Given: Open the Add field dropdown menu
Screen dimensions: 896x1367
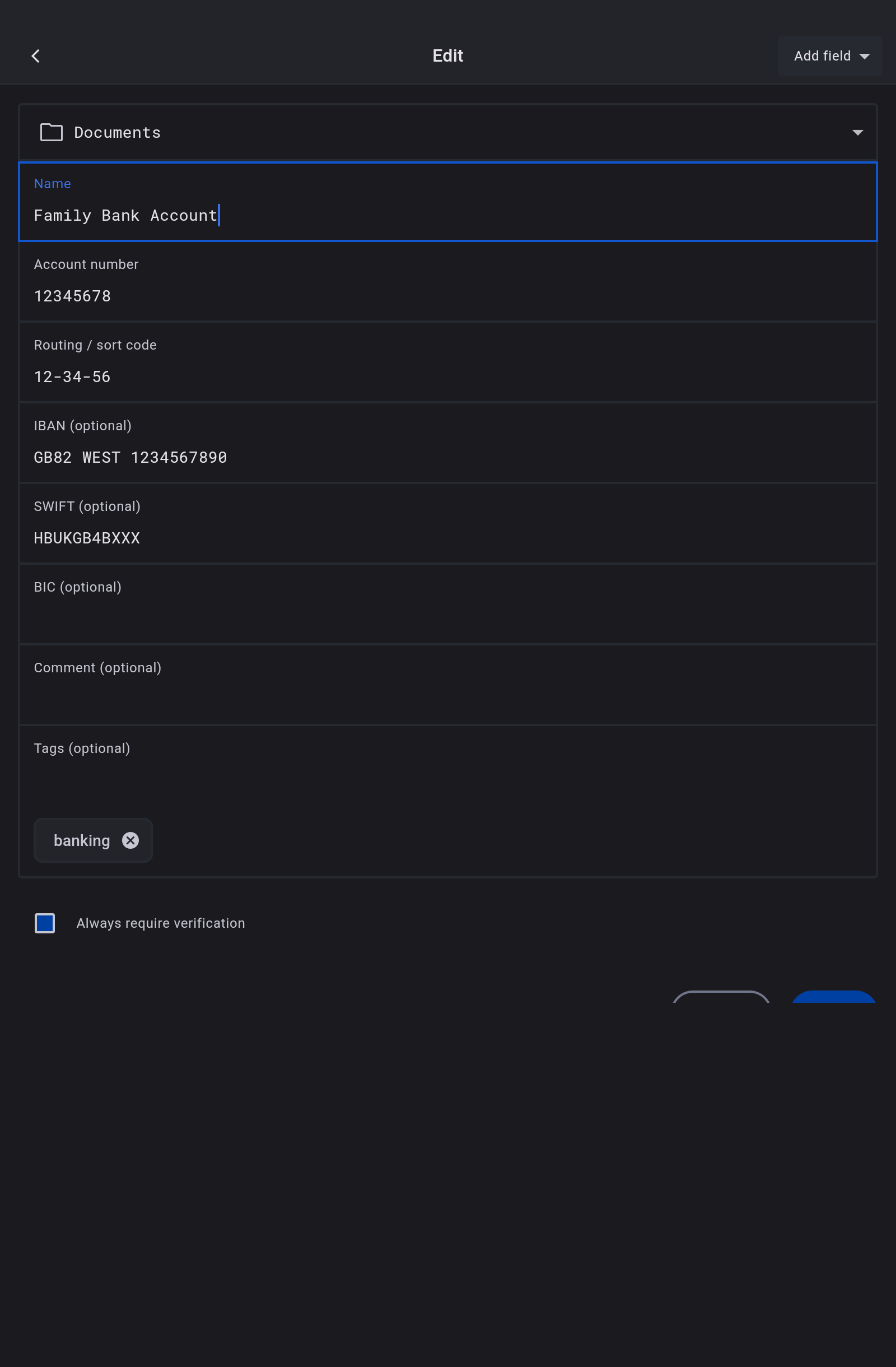Looking at the screenshot, I should pyautogui.click(x=829, y=55).
